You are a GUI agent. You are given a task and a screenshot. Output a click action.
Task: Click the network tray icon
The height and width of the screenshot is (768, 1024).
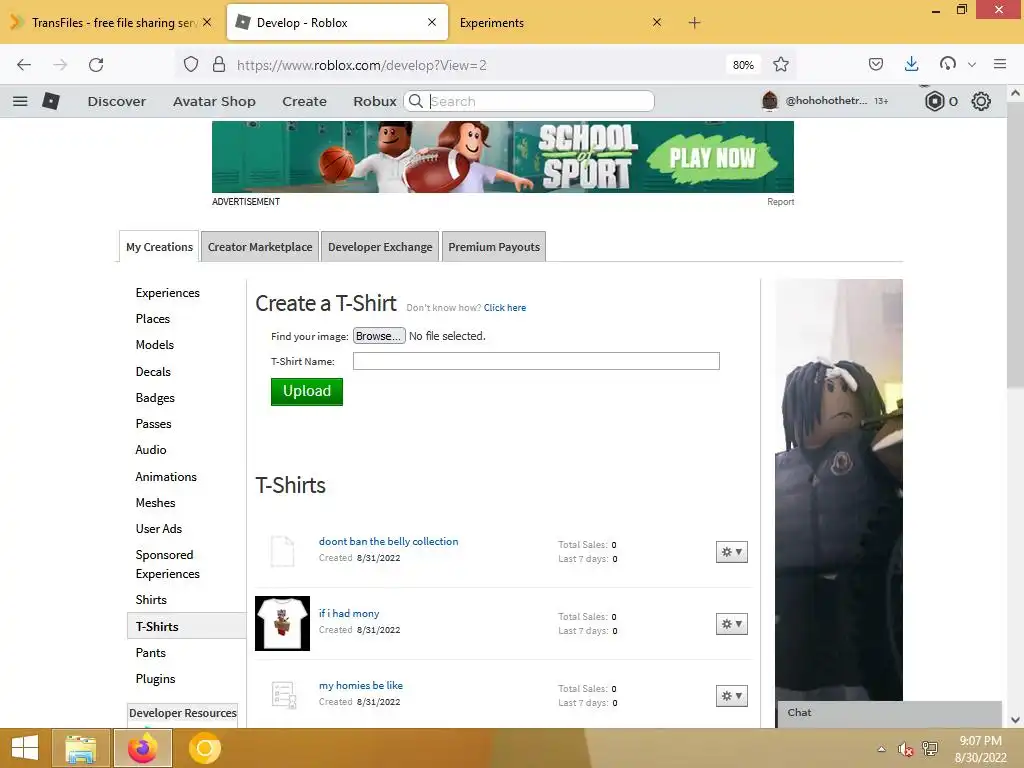[930, 749]
